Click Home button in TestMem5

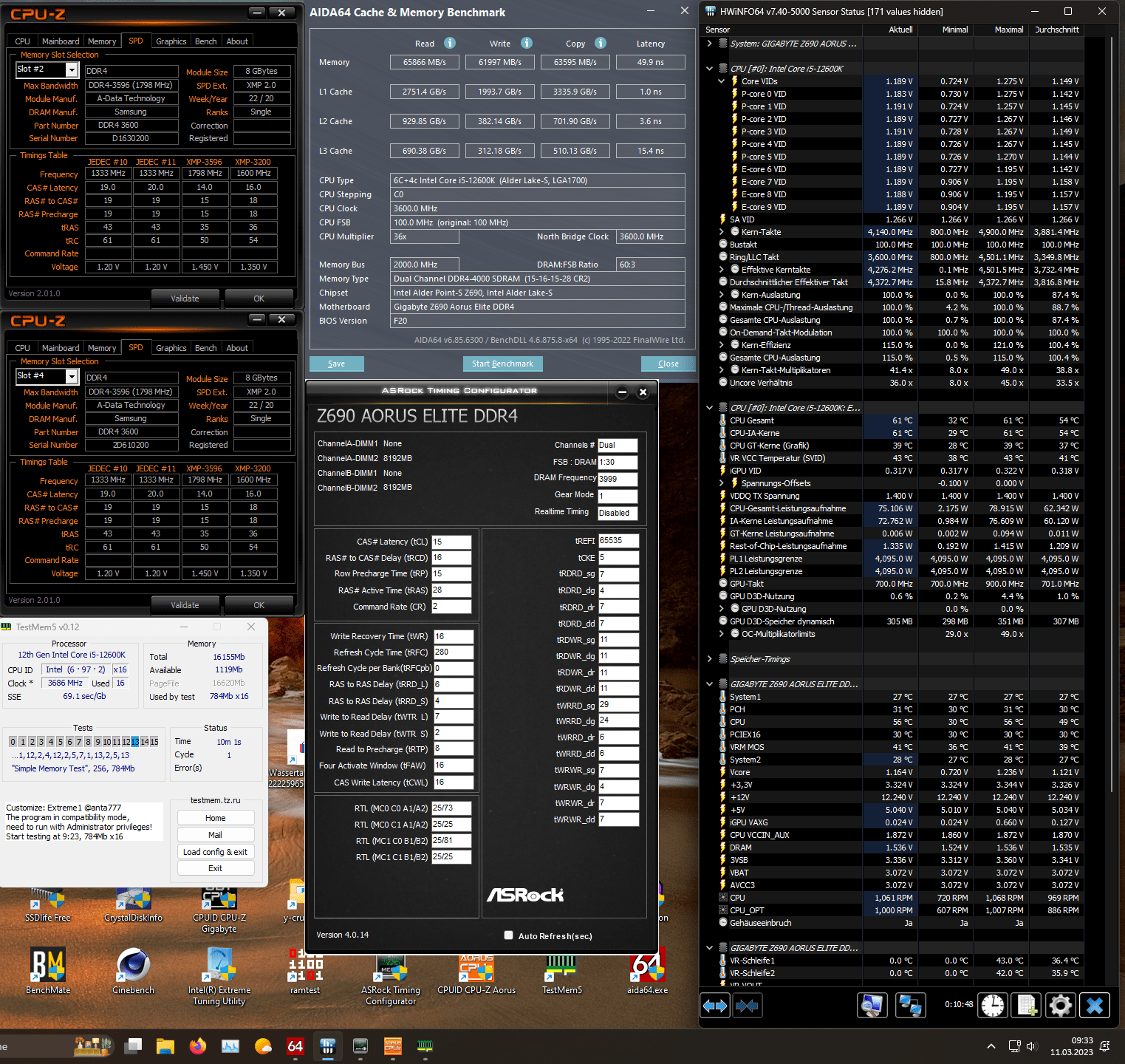pyautogui.click(x=216, y=818)
